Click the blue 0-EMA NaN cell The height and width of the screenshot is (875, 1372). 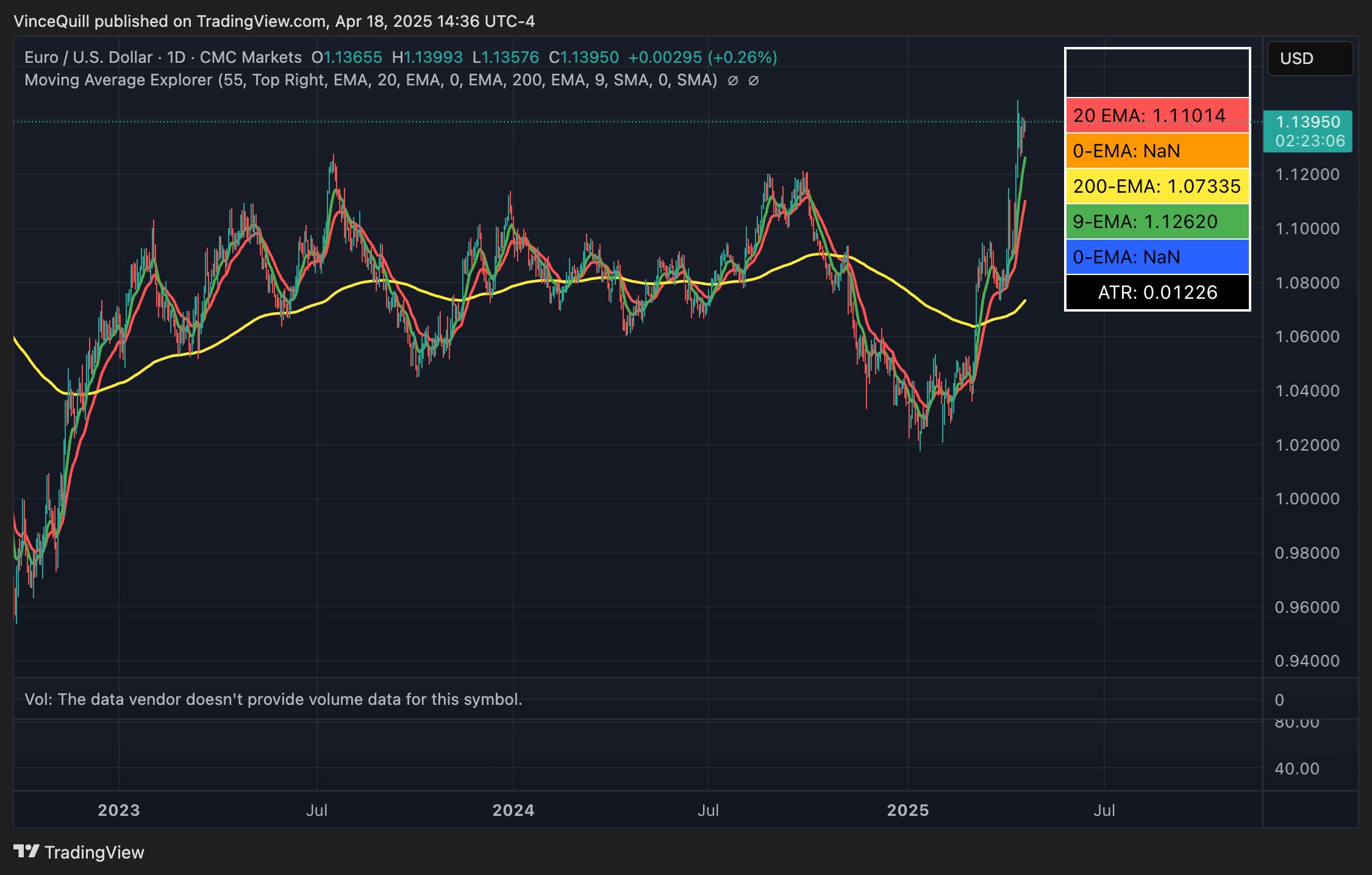pos(1157,257)
